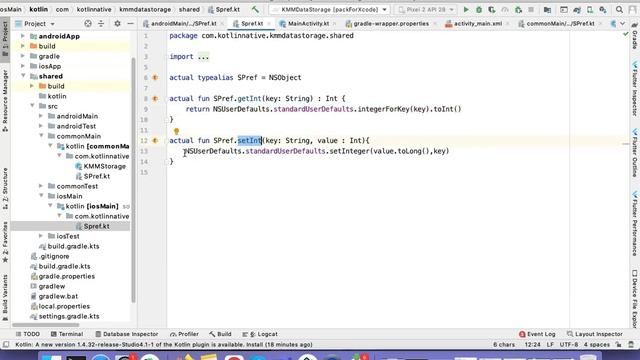Open the TODO tool window

[28, 334]
